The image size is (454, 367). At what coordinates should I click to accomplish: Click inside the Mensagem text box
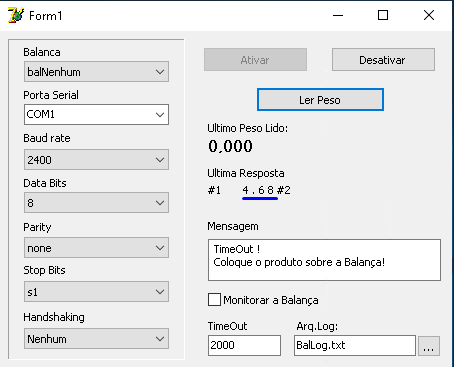click(x=324, y=260)
